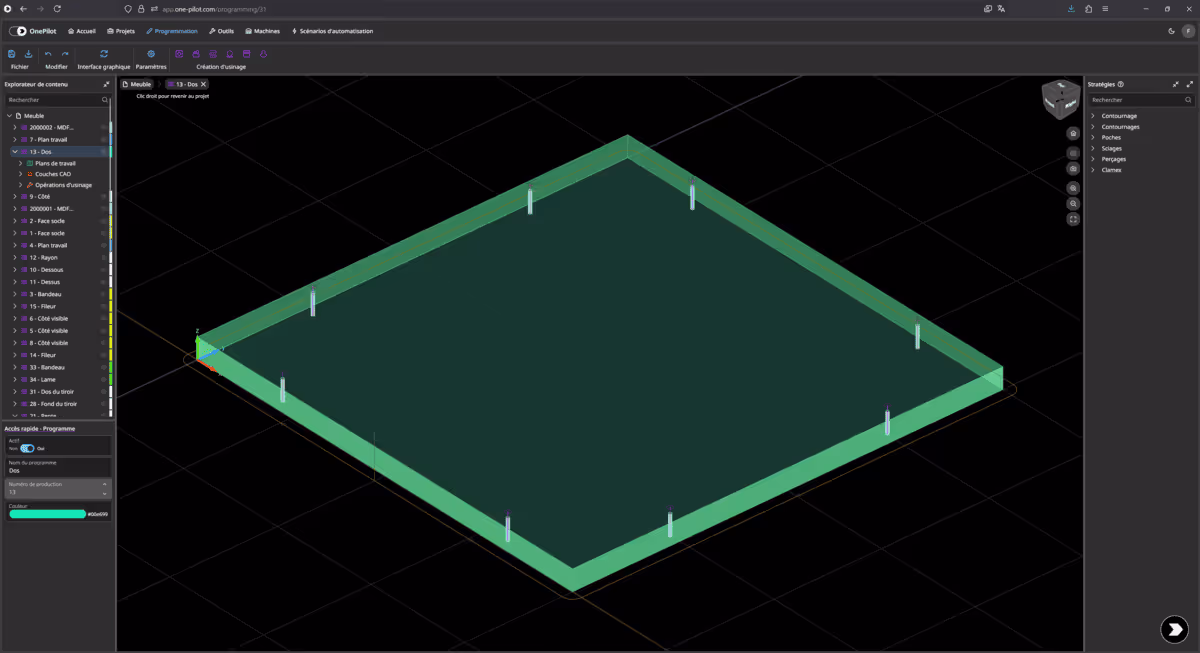The image size is (1200, 653).
Task: Expand the Stratégies panel to fullscreen
Action: 1189,85
